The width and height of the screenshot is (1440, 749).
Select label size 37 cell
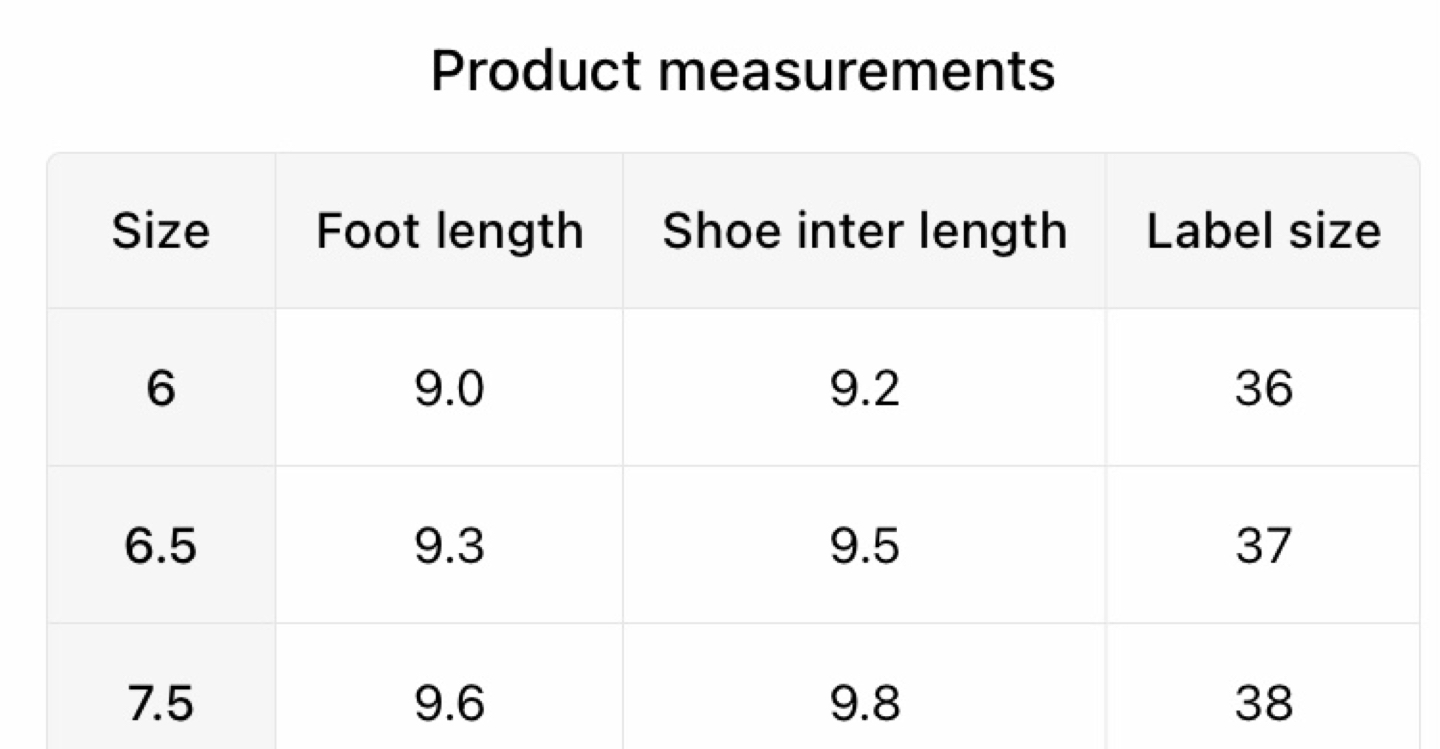1263,546
